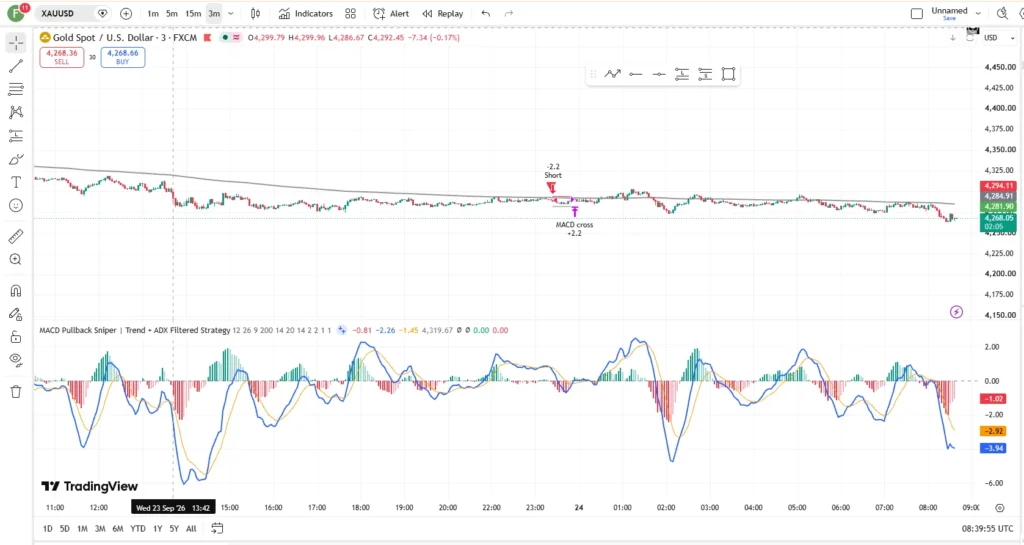Open the forecasting and measurement tools
The image size is (1024, 545).
click(x=16, y=136)
